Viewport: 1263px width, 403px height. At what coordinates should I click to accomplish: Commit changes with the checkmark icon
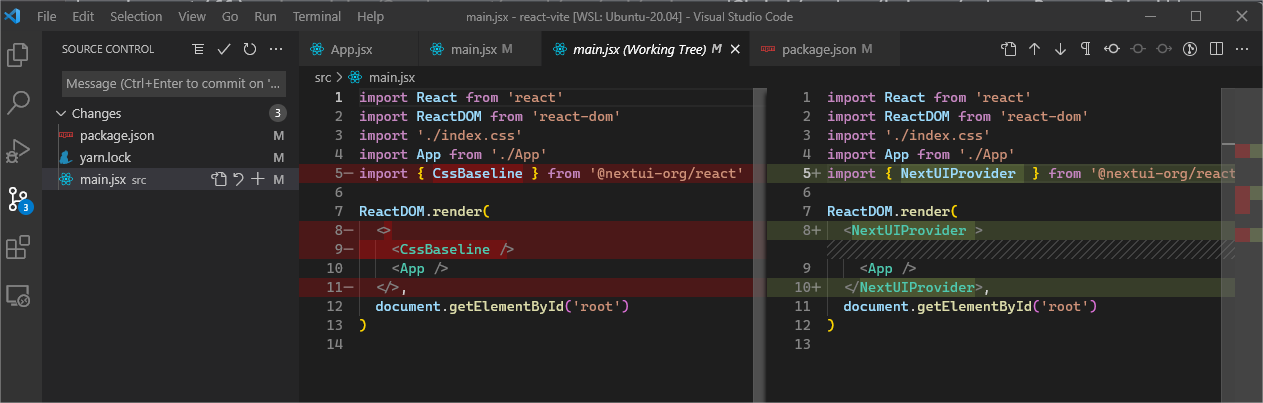(x=224, y=49)
